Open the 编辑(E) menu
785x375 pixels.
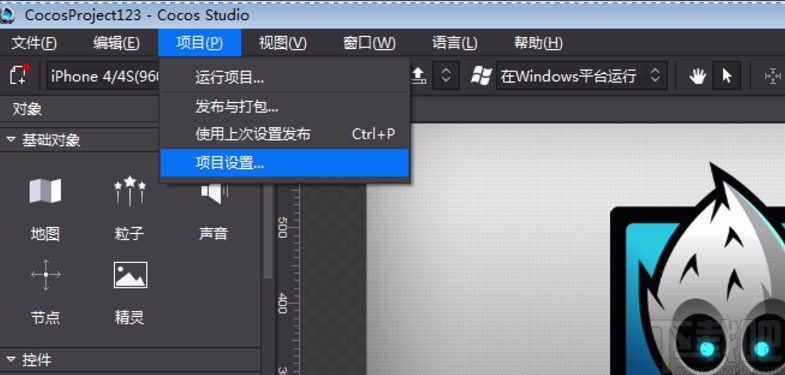coord(116,43)
